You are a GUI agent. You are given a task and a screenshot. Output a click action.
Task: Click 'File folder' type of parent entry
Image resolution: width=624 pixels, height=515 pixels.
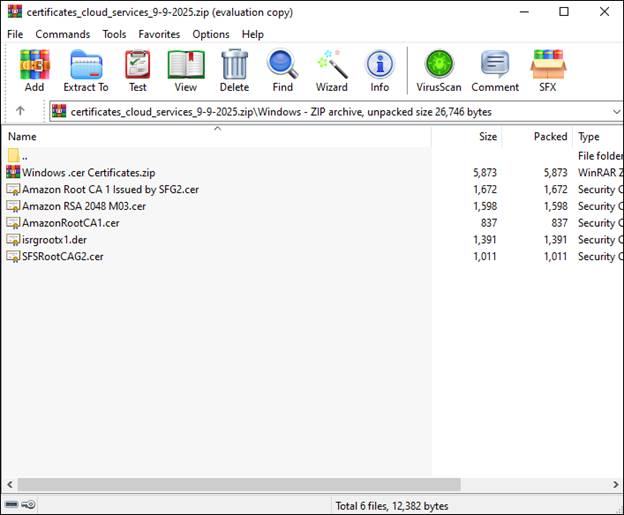[x=600, y=156]
